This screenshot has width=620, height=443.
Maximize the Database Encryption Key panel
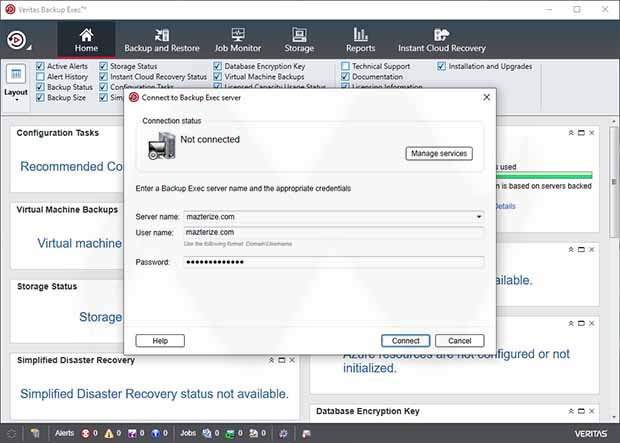click(581, 411)
